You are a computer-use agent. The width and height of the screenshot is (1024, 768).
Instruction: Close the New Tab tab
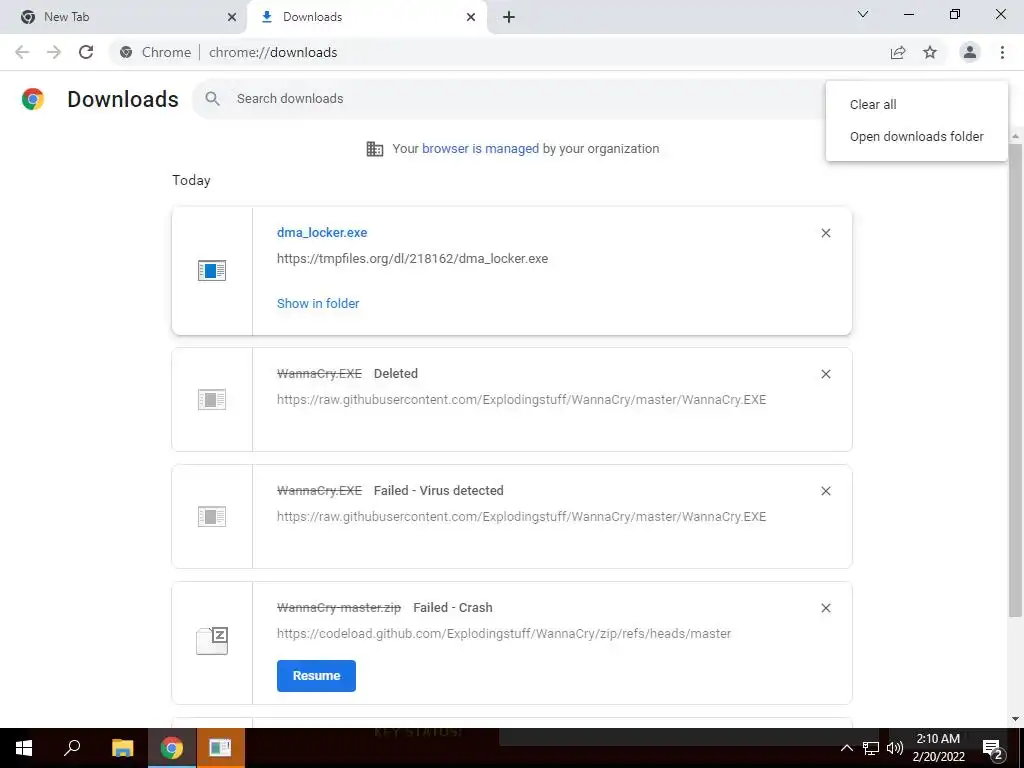pyautogui.click(x=232, y=17)
